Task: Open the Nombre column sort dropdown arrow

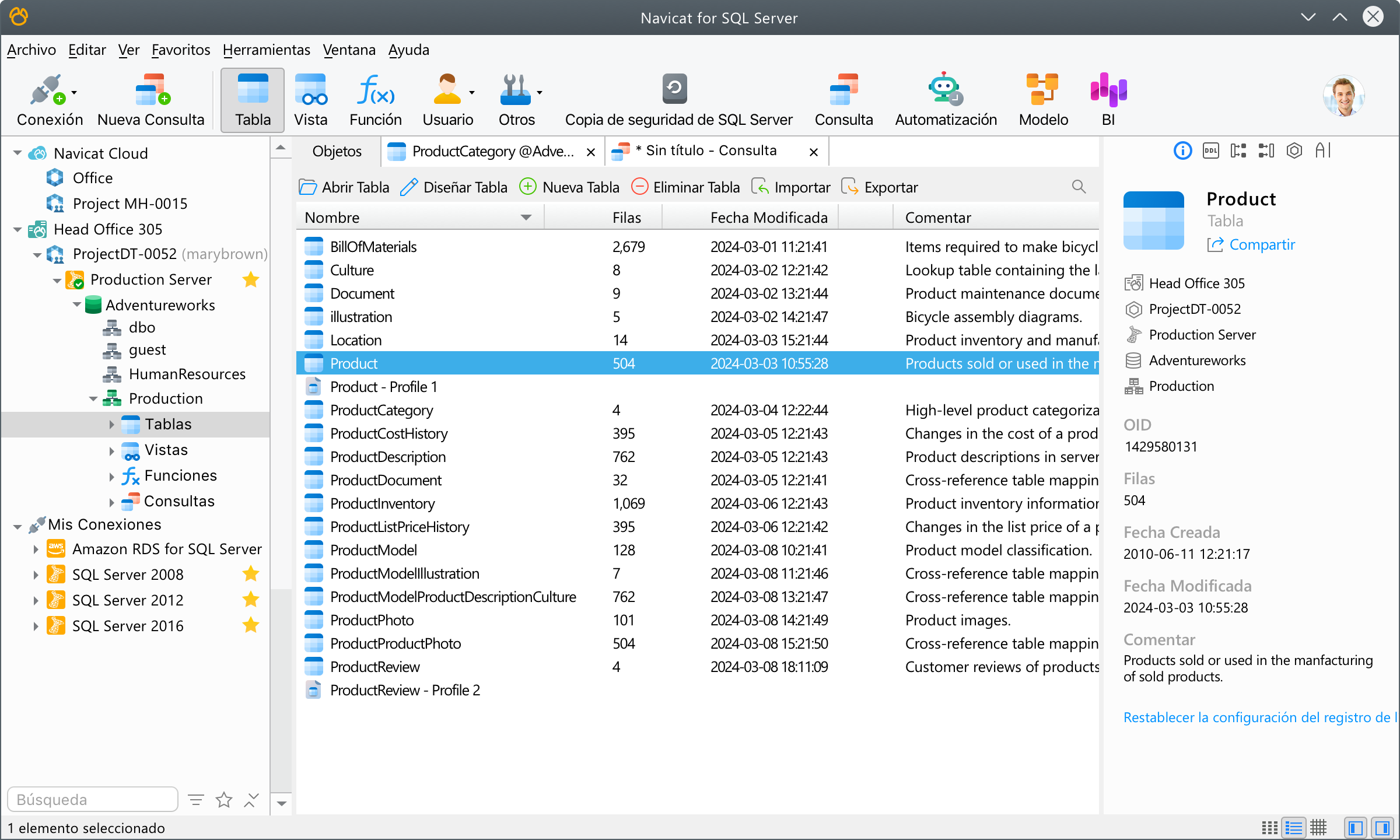Action: [526, 218]
